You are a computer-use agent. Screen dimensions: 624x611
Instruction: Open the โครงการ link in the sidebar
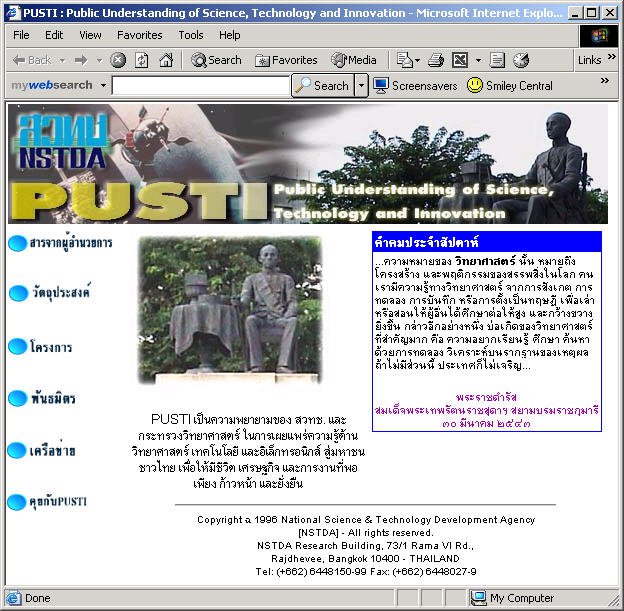coord(50,347)
